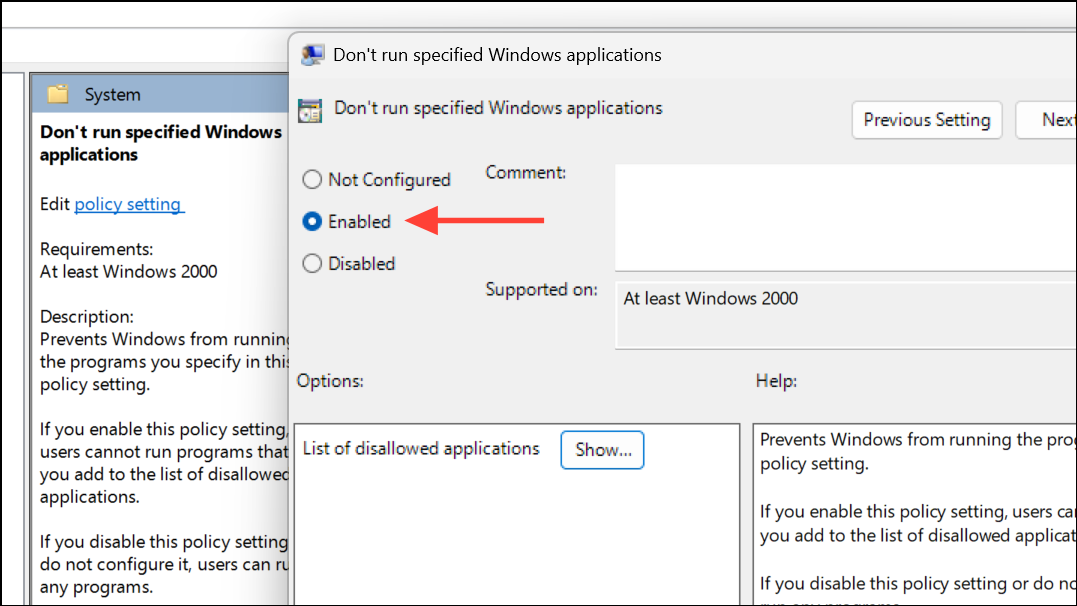Click the Options: label
The height and width of the screenshot is (606, 1077).
[x=330, y=381]
